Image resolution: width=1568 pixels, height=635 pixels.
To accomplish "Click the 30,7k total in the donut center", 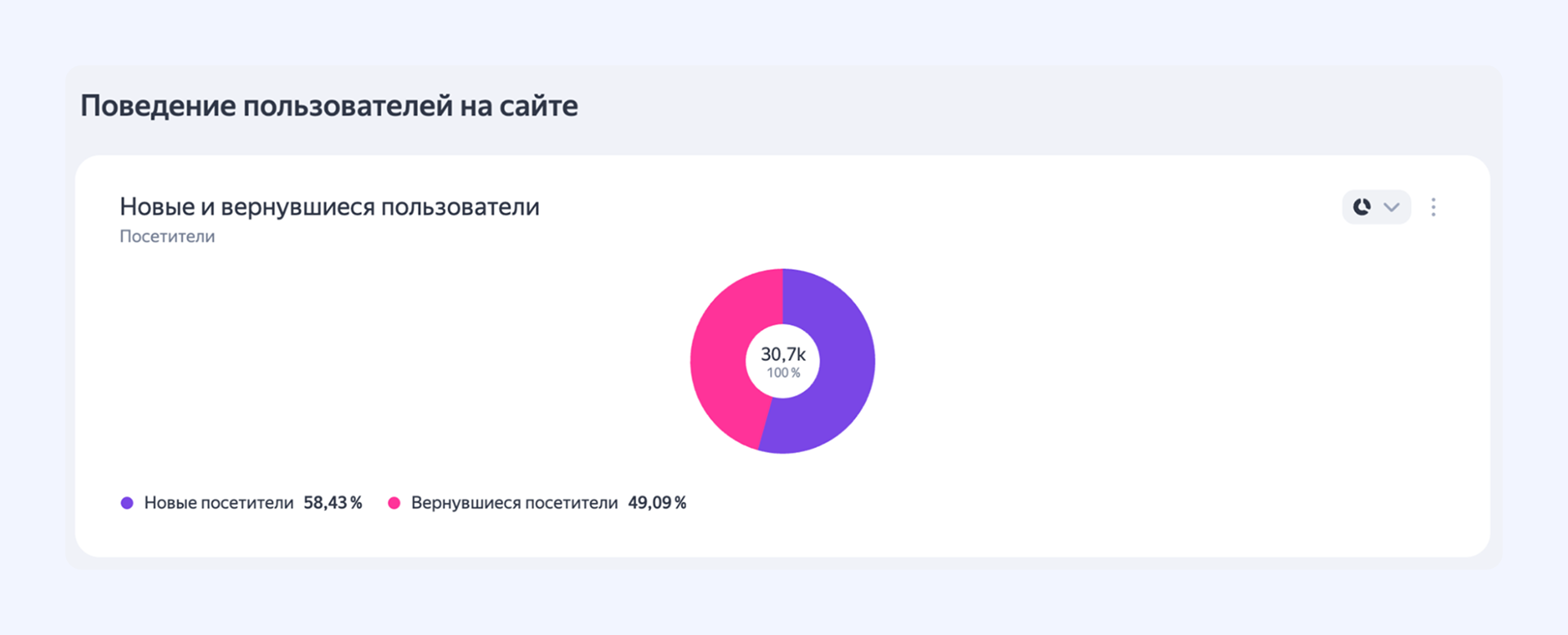I will coord(783,354).
